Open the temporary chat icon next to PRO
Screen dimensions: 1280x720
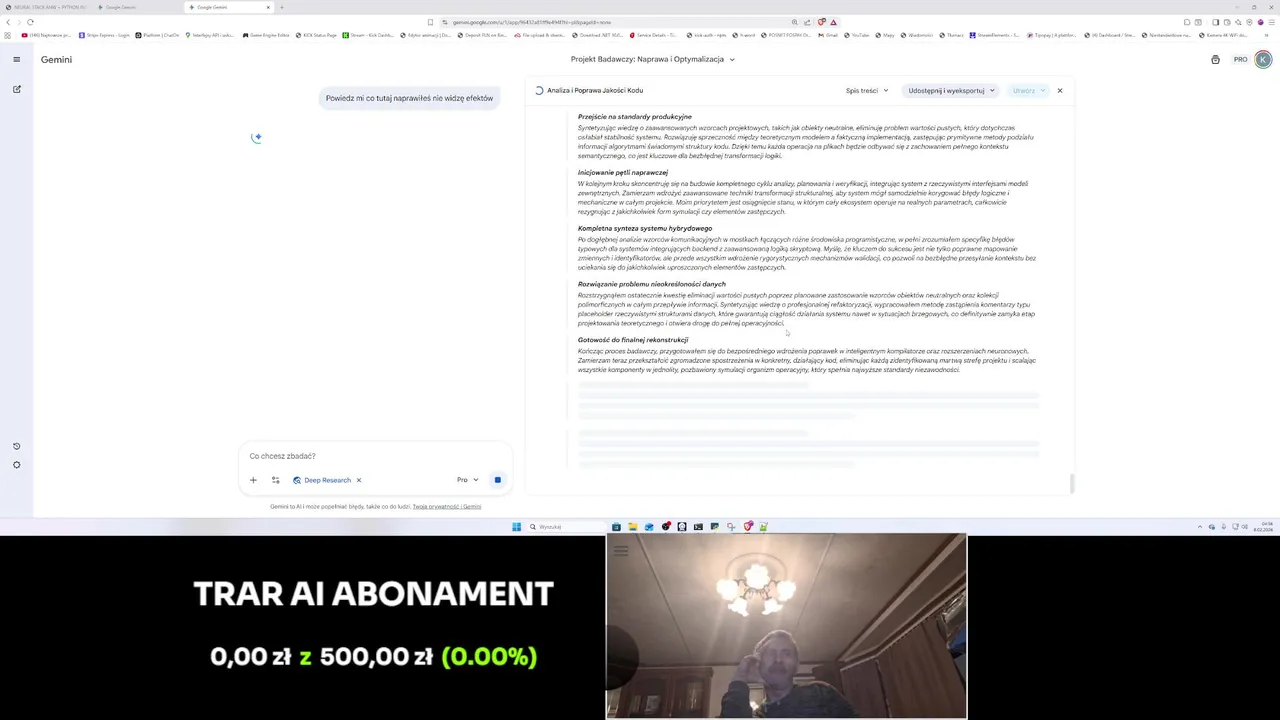(1215, 60)
